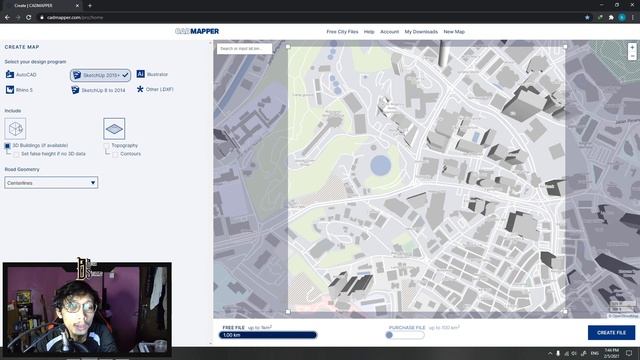Open the taskbar volume control
Screen dimensions: 640x360
pyautogui.click(x=574, y=353)
